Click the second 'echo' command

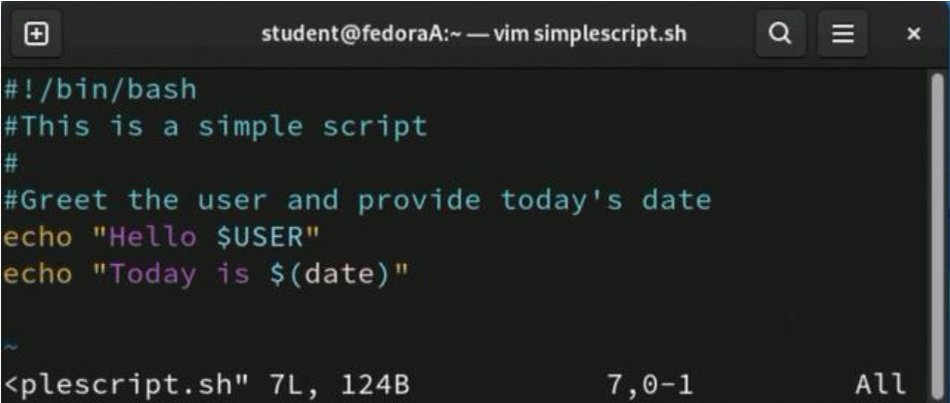tap(36, 273)
